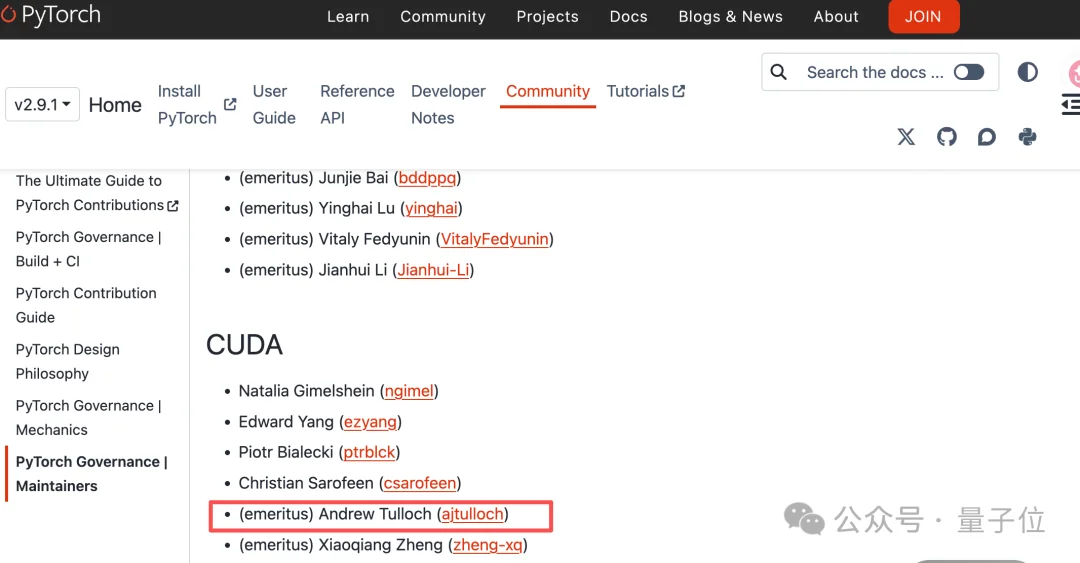Image resolution: width=1080 pixels, height=563 pixels.
Task: Open PyTorch Governance Mechanics page
Action: tap(88, 418)
